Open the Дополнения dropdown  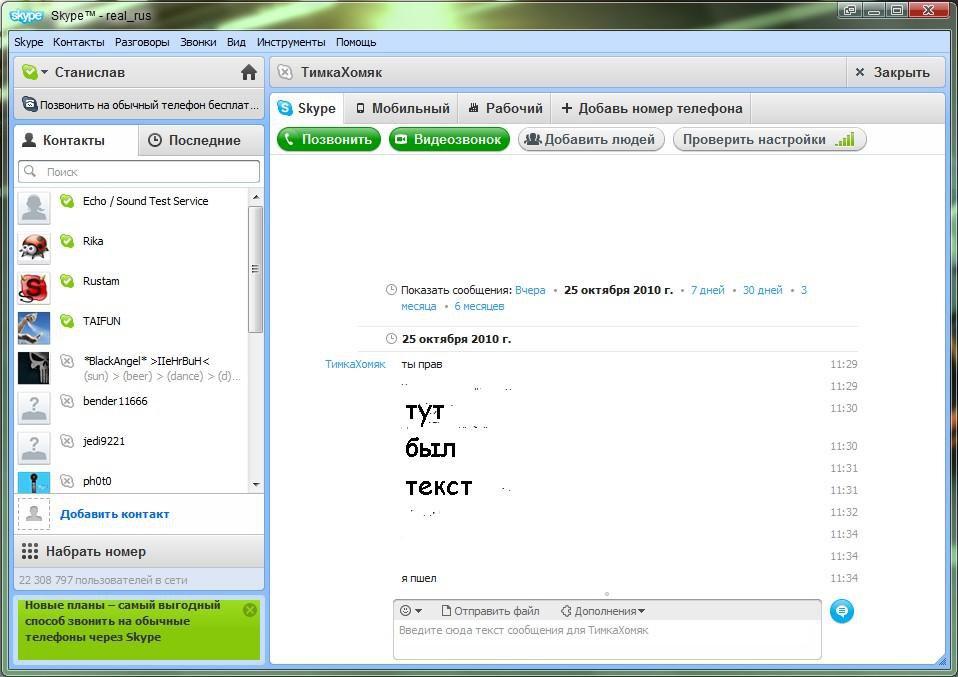point(602,611)
